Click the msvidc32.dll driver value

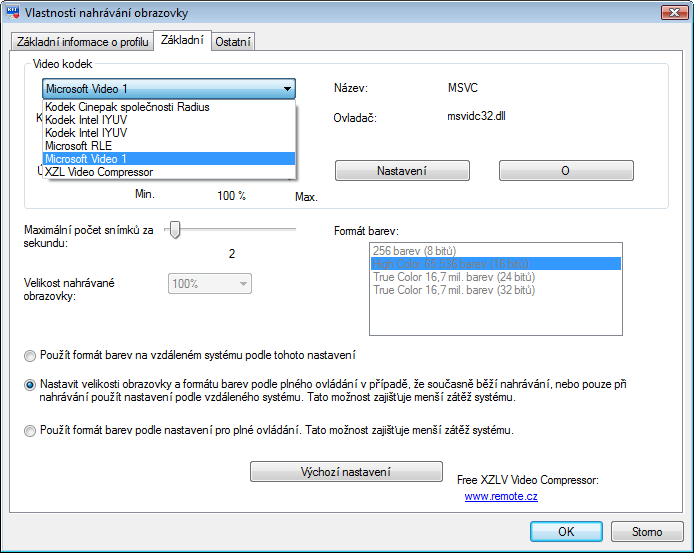coord(476,116)
